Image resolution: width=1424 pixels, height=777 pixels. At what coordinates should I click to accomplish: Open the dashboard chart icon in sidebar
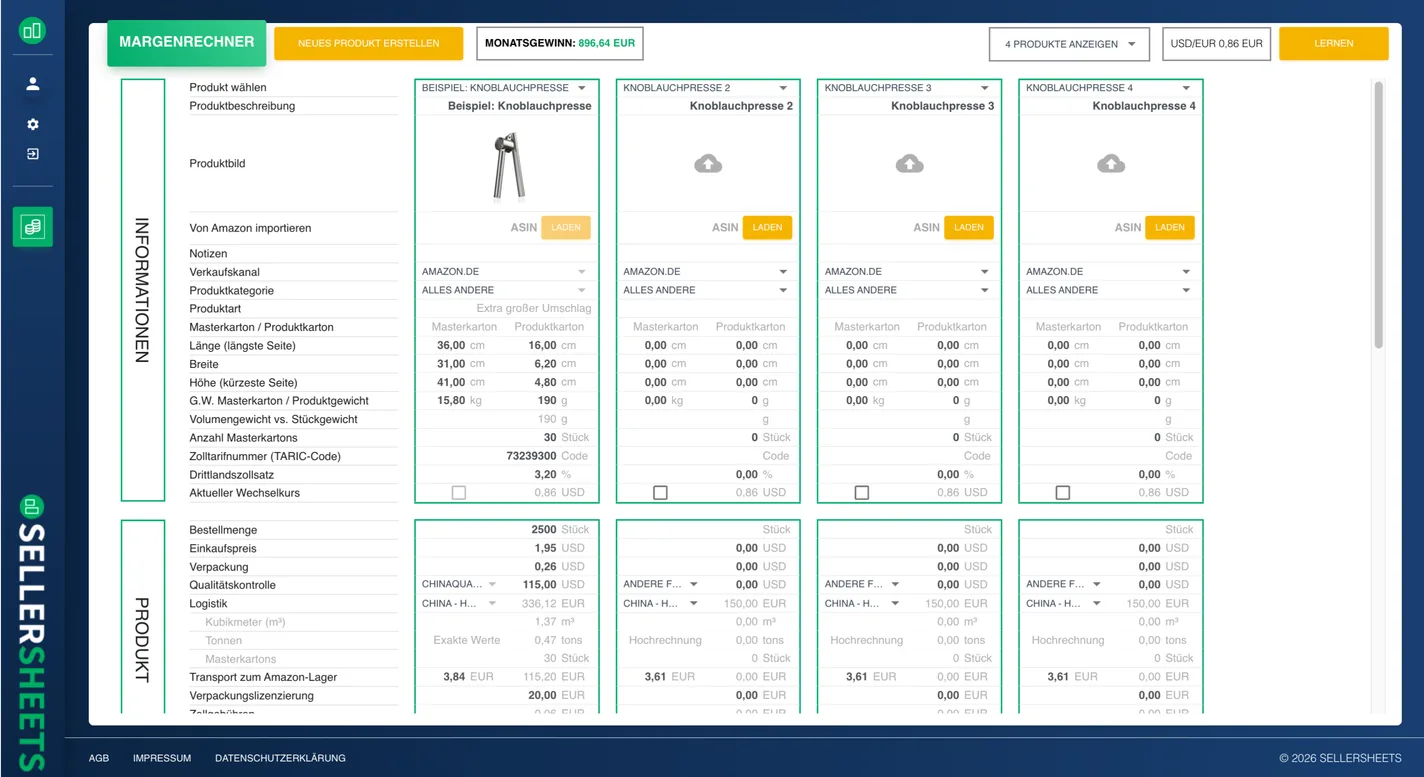32,31
